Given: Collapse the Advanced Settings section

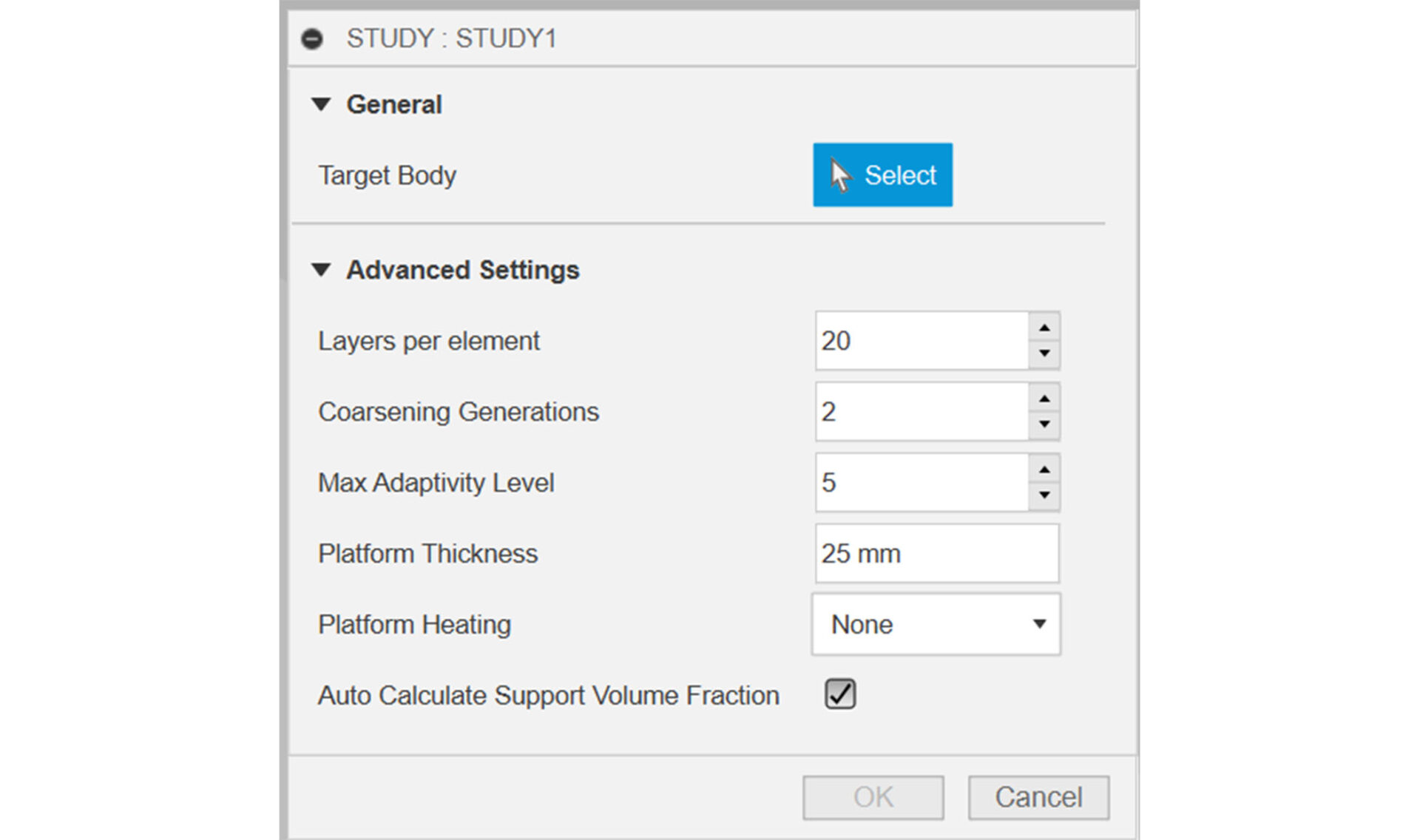Looking at the screenshot, I should coord(322,270).
